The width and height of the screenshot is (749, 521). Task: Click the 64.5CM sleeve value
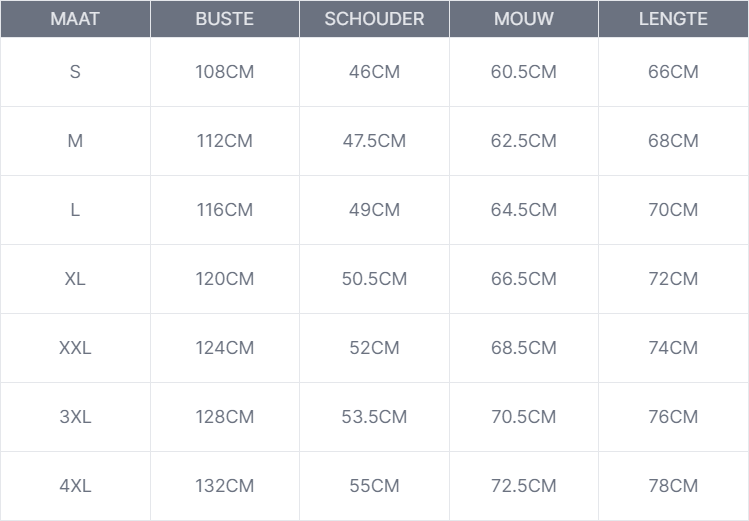coord(523,210)
